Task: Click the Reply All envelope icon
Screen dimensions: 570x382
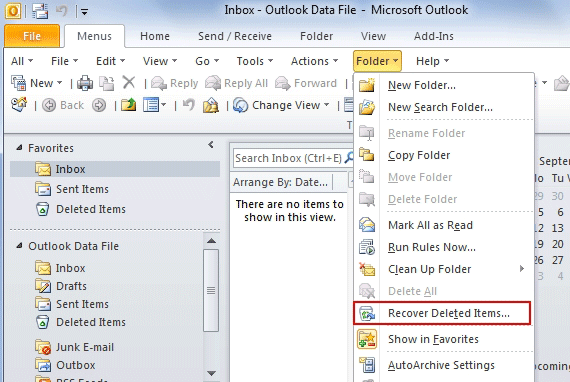Action: (213, 83)
